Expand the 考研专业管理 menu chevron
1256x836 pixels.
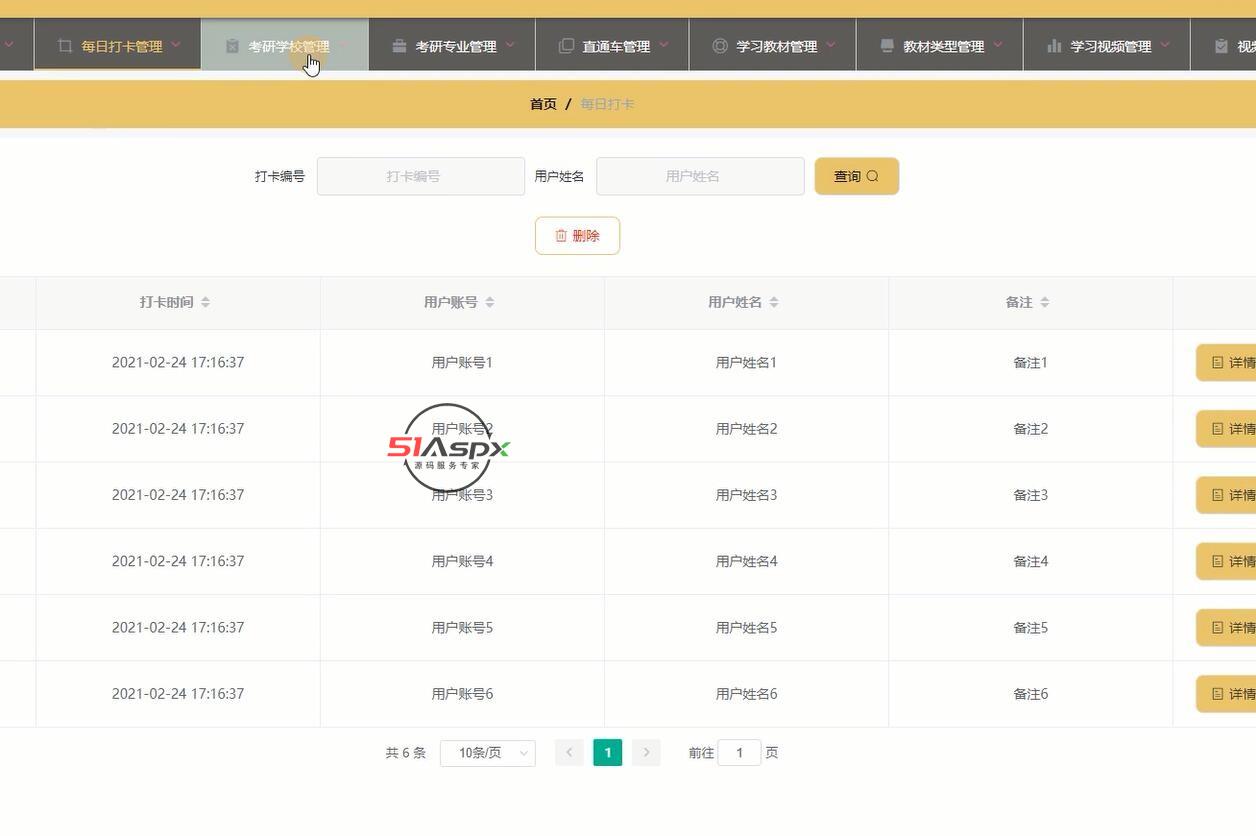510,45
